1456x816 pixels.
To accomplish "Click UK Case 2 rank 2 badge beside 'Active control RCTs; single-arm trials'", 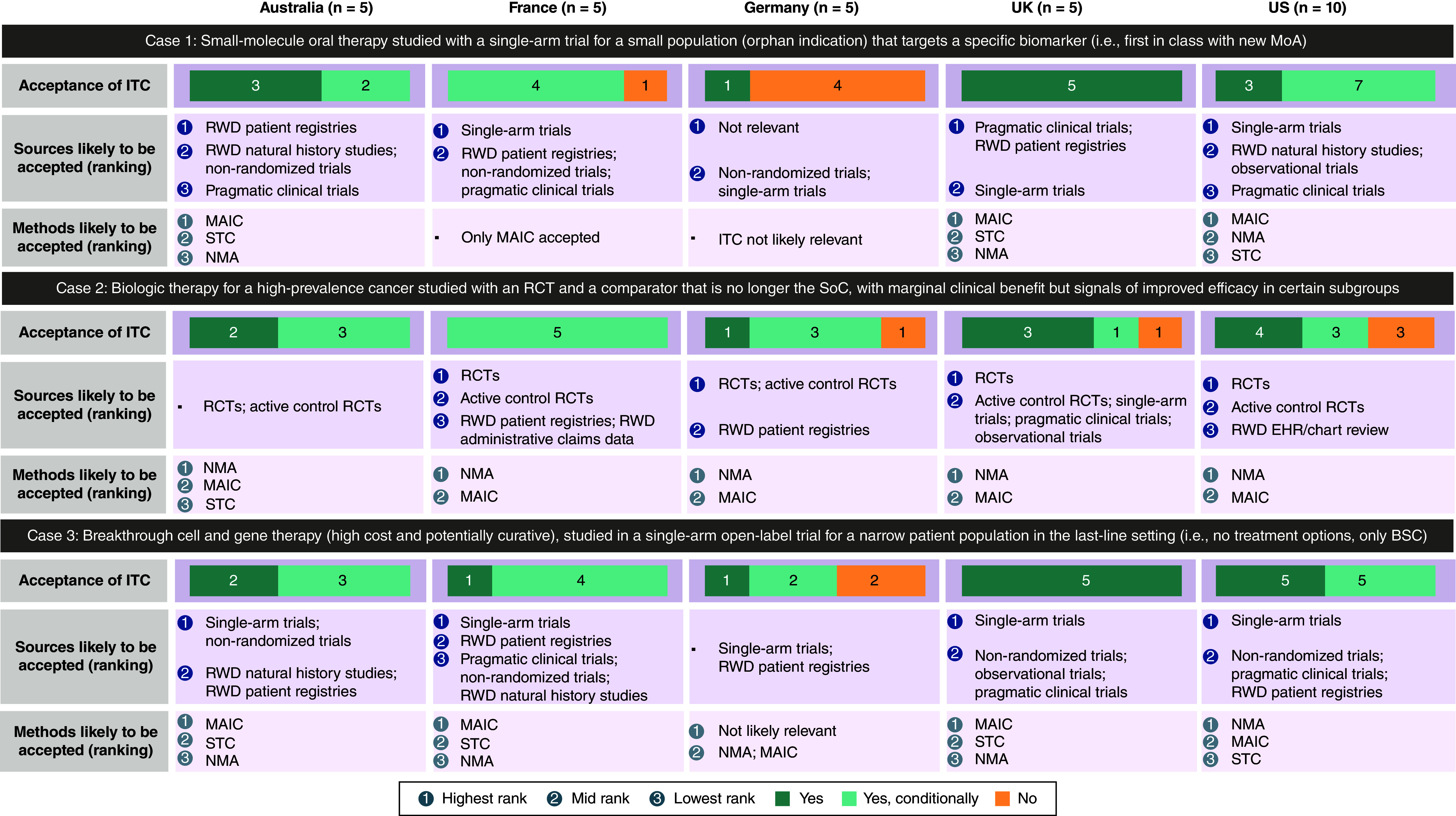I will (x=955, y=401).
